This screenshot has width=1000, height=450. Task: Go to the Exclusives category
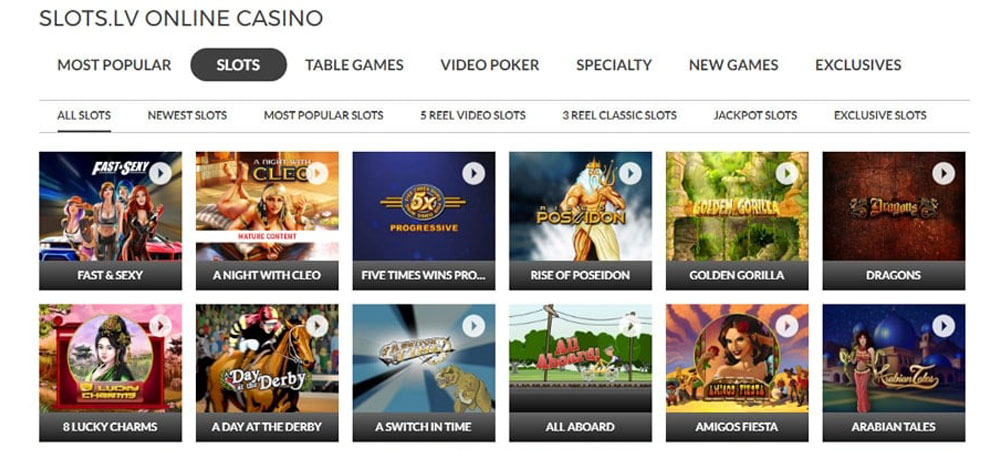click(x=858, y=65)
